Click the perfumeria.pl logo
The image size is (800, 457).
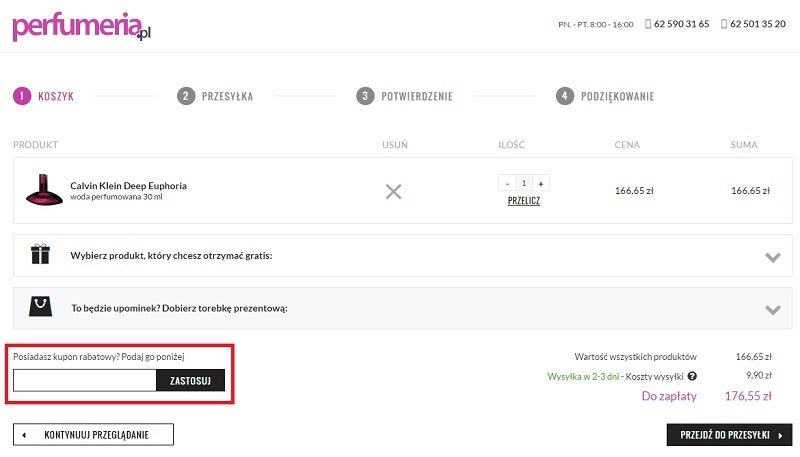click(82, 27)
